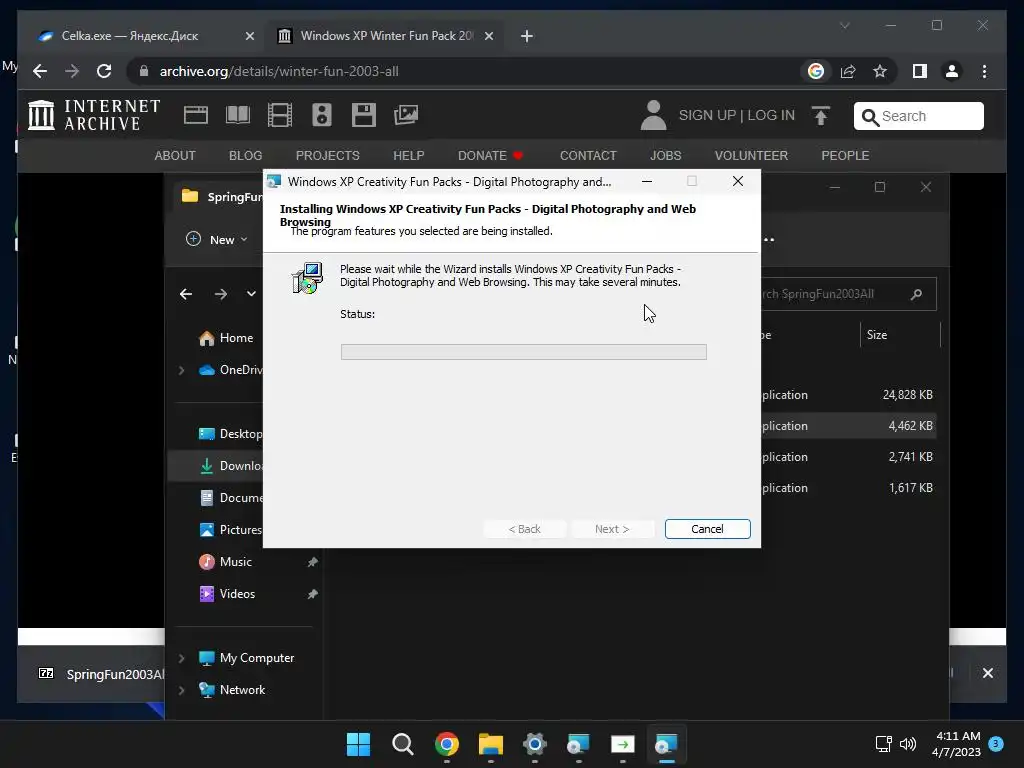
Task: Go forward in File Explorer
Action: click(x=221, y=294)
